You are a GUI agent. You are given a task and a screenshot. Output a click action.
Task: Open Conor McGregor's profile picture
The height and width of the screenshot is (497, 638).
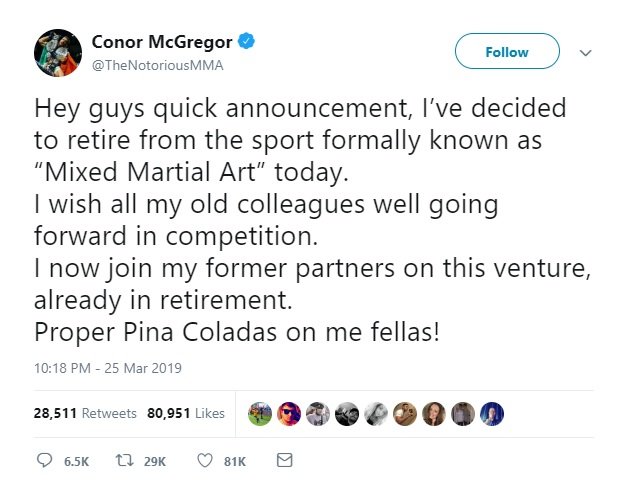(x=58, y=51)
